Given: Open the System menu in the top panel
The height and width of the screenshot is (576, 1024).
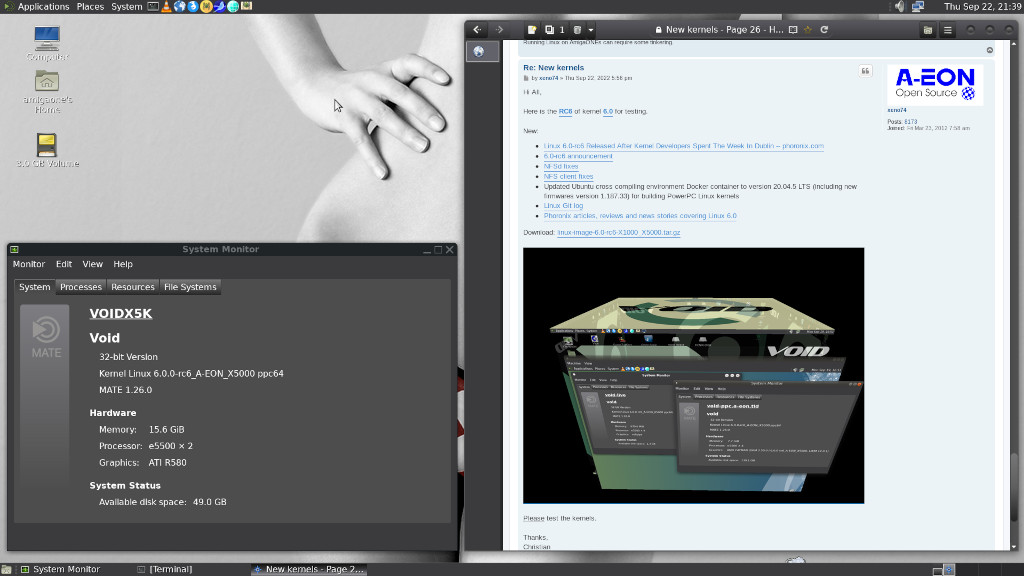Looking at the screenshot, I should coord(127,7).
